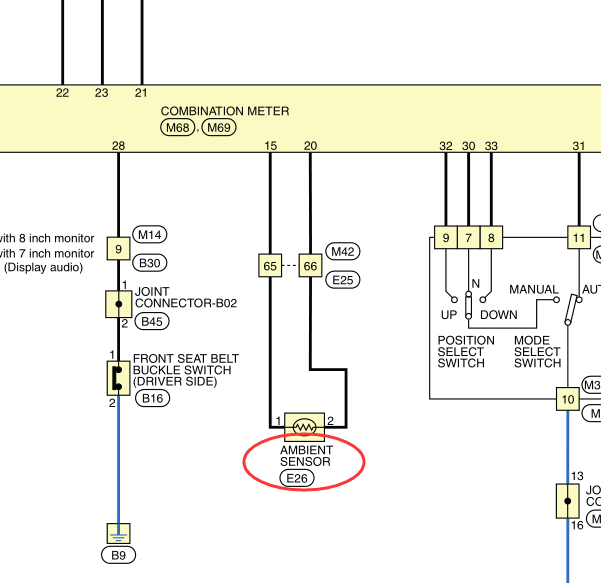Click combination meter pin 15
Screen dimensions: 601x583
(x=271, y=146)
